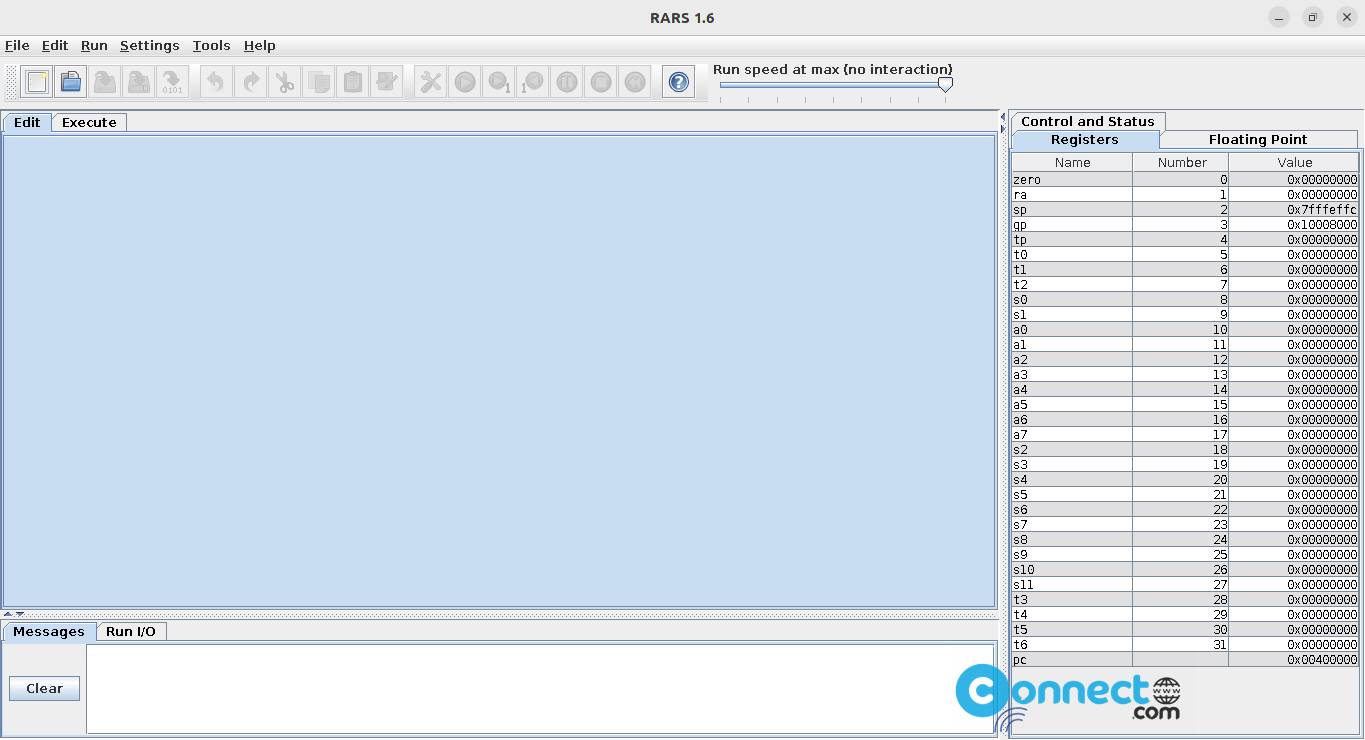Viewport: 1365px width, 740px height.
Task: Select the Messages tab
Action: tap(49, 631)
